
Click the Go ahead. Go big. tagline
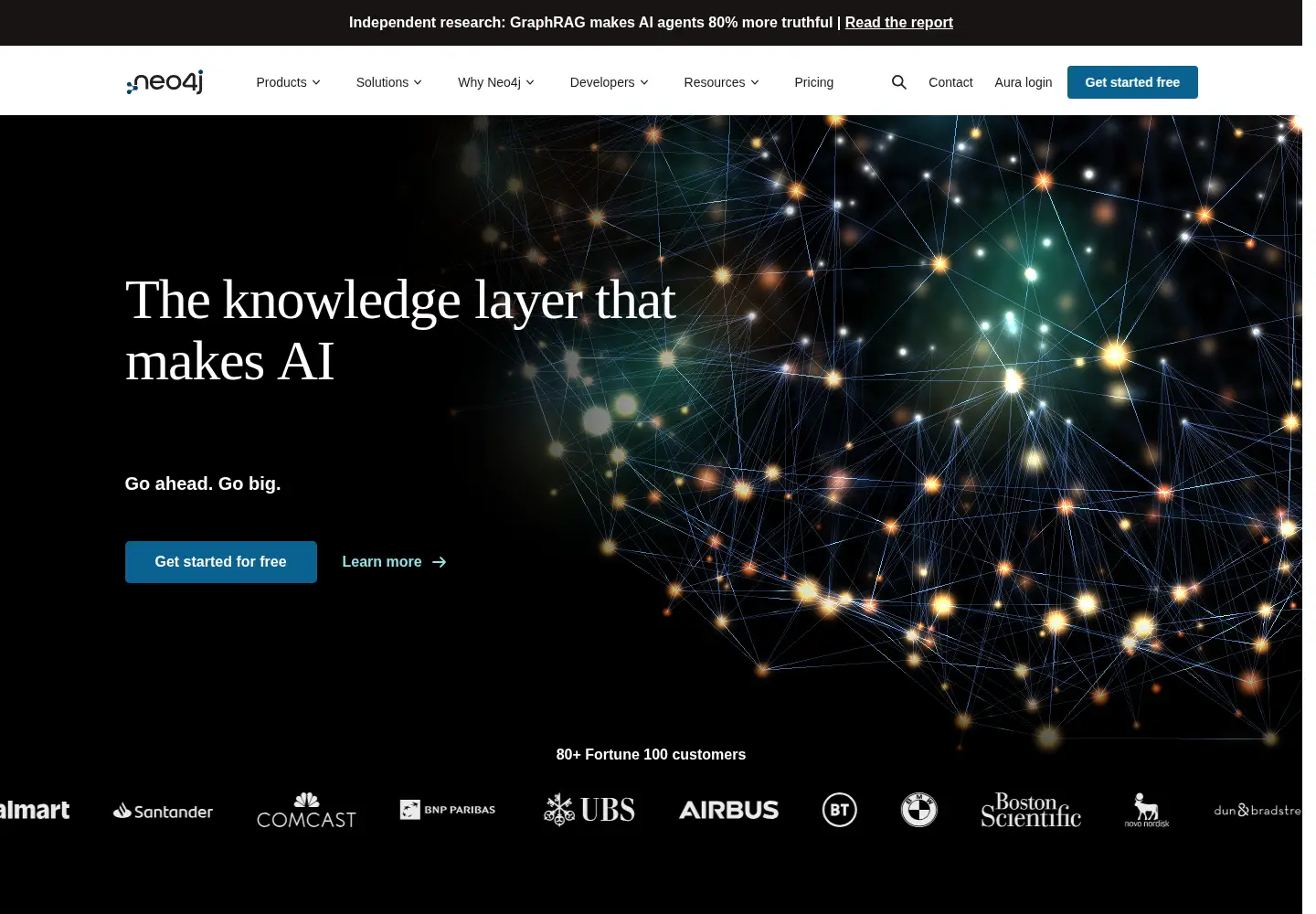pos(203,484)
